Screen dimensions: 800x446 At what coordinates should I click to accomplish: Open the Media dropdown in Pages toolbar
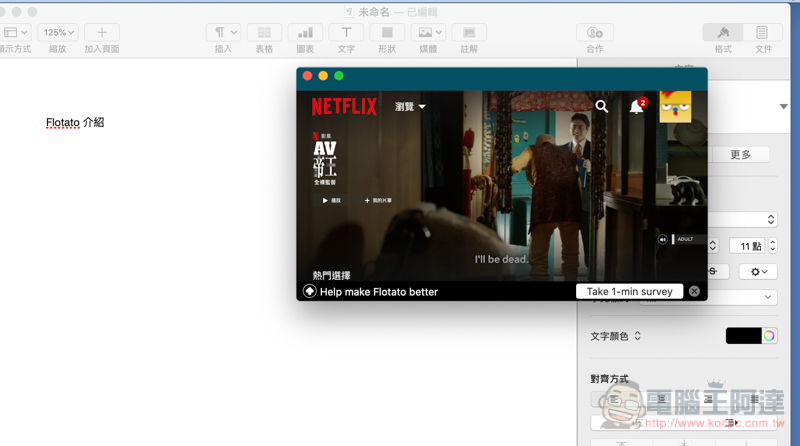[428, 32]
